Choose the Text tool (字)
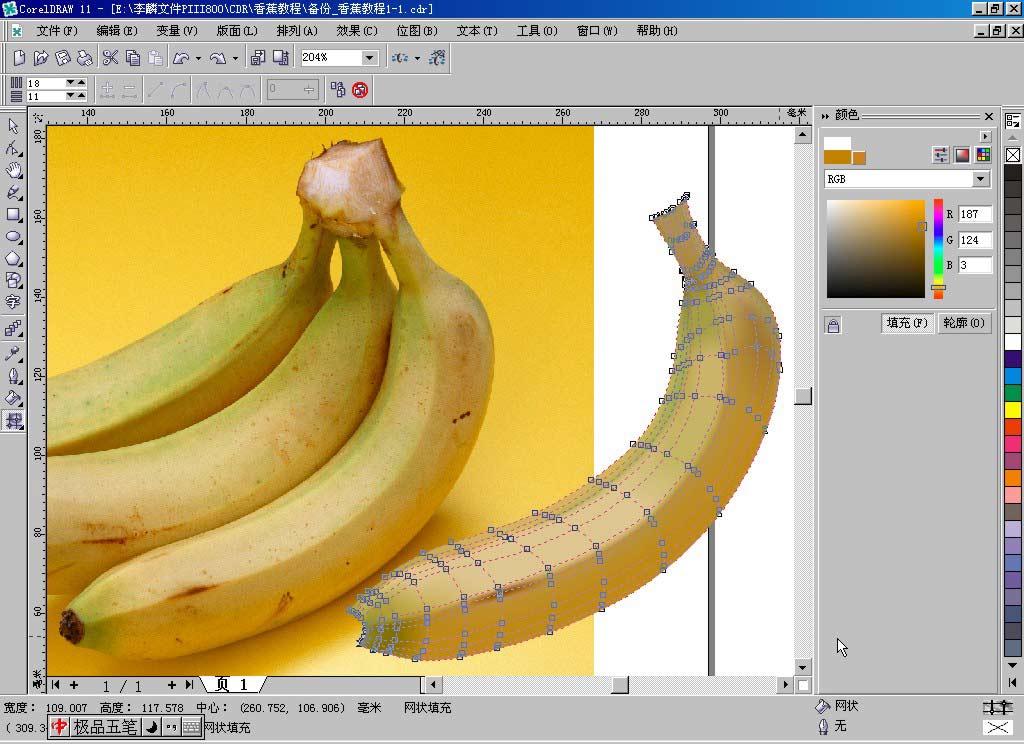Screen dimensions: 1024x744 (x=14, y=302)
